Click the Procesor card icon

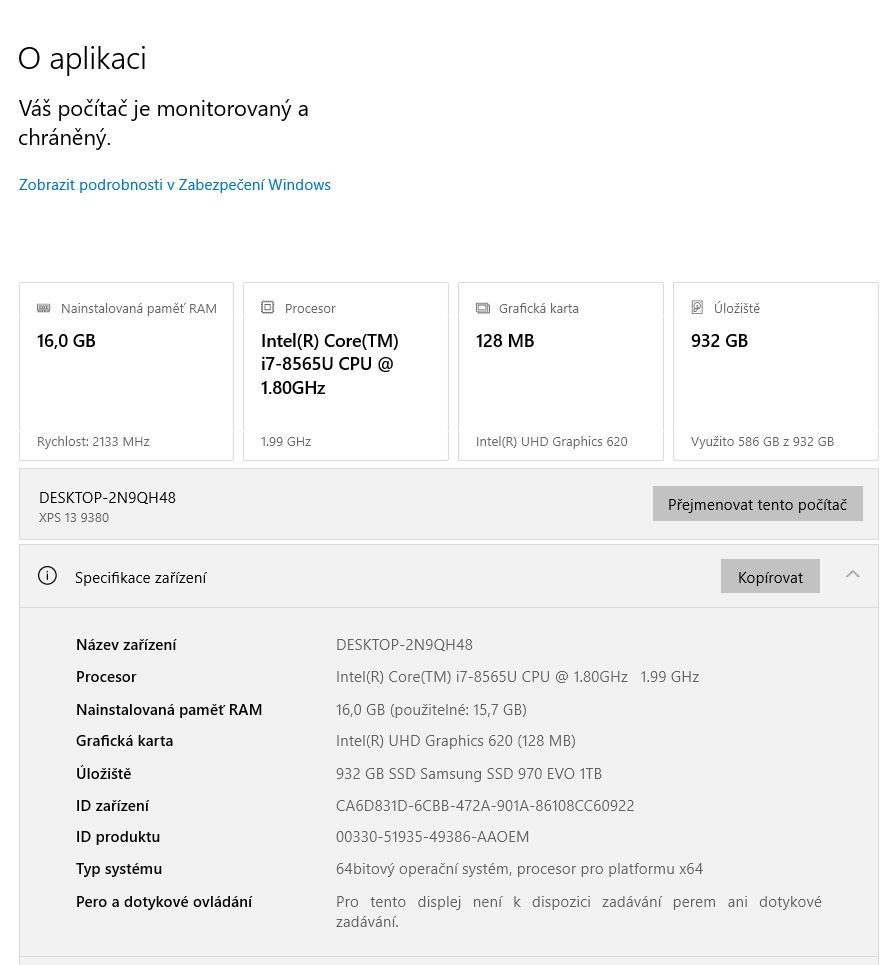tap(267, 307)
